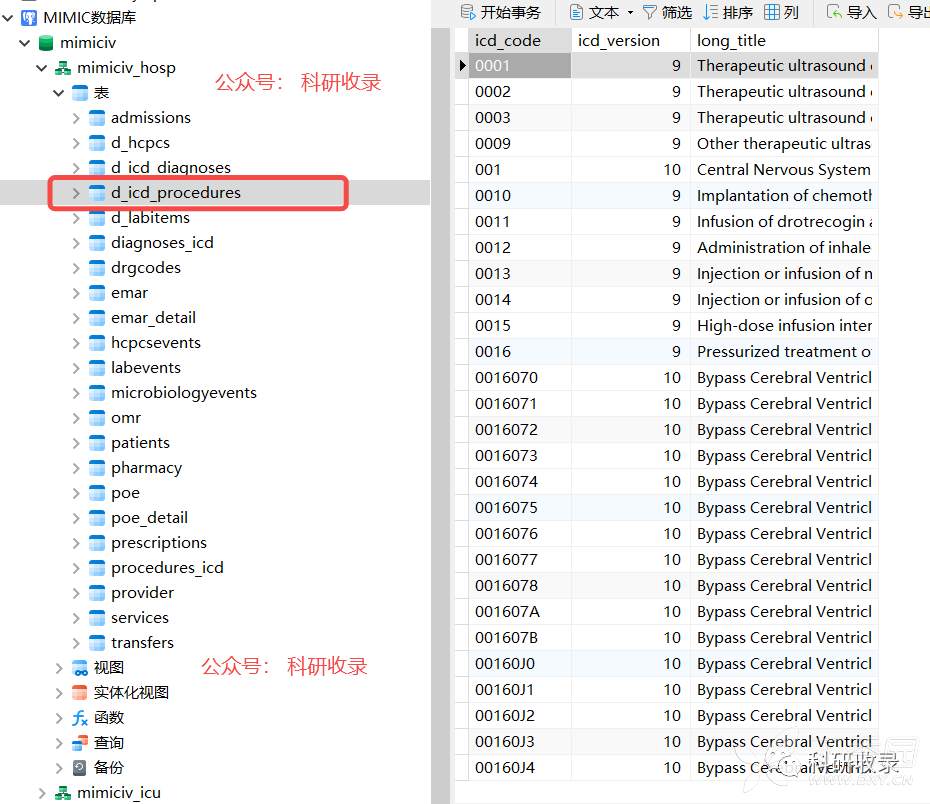This screenshot has height=804, width=930.
Task: Click the Filter (筛选) funnel icon
Action: tap(650, 12)
